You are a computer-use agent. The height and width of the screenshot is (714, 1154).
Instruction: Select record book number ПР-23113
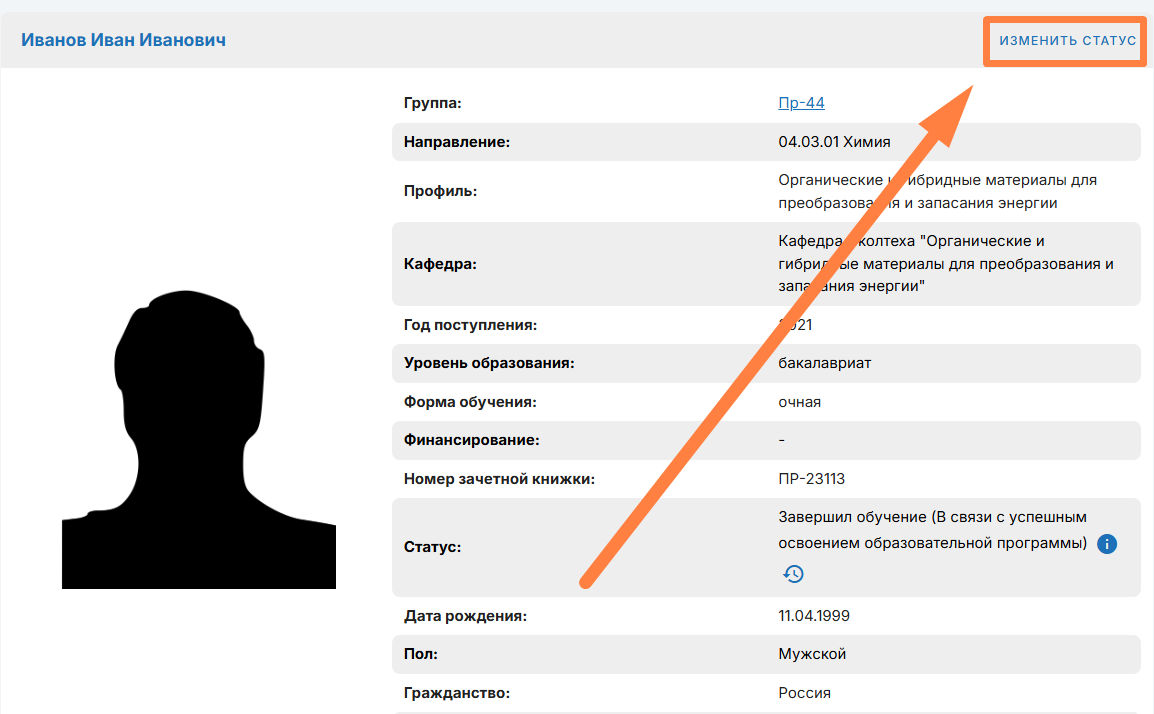pos(811,479)
